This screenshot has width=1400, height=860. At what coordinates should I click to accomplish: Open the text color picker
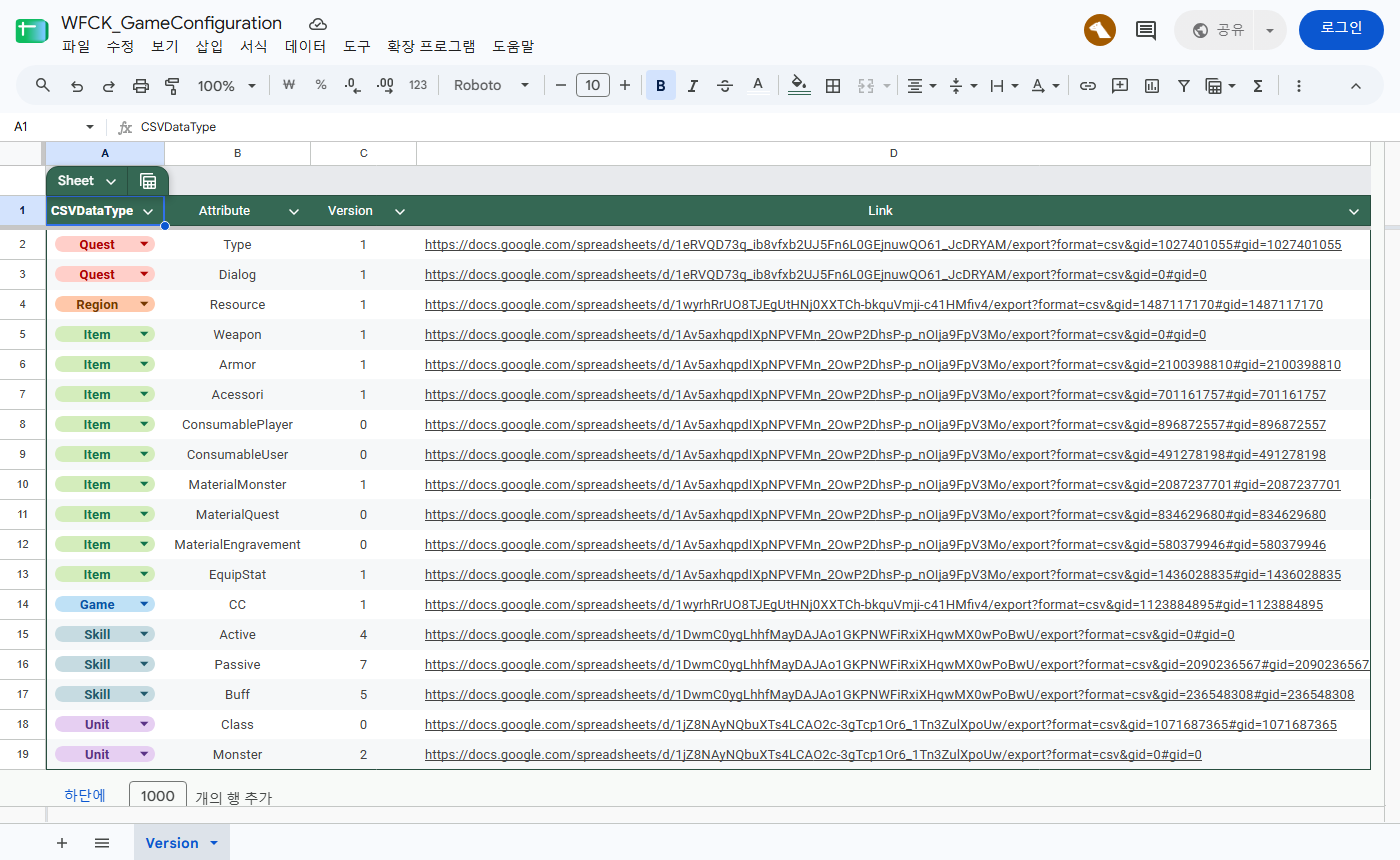(757, 86)
